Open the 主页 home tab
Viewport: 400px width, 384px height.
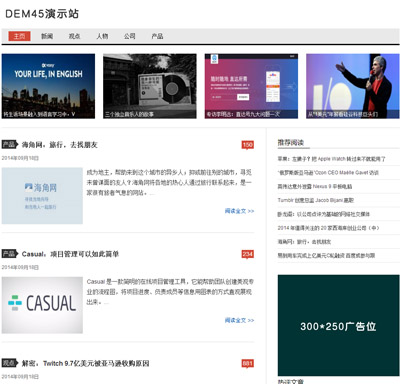(19, 36)
